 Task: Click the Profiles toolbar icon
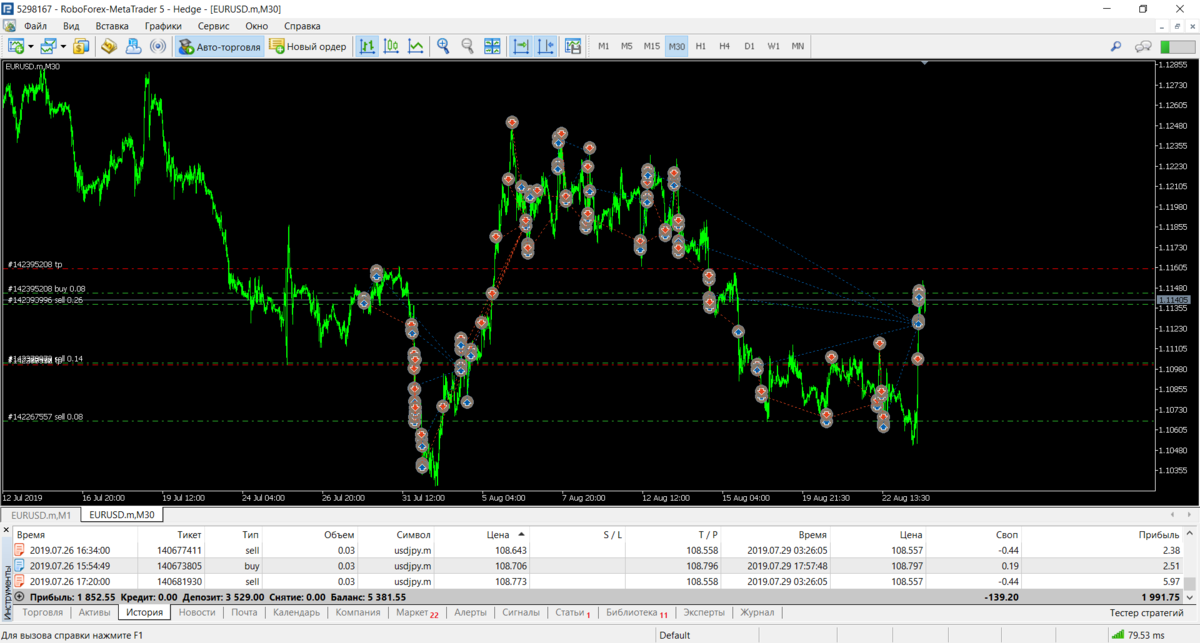[x=50, y=46]
